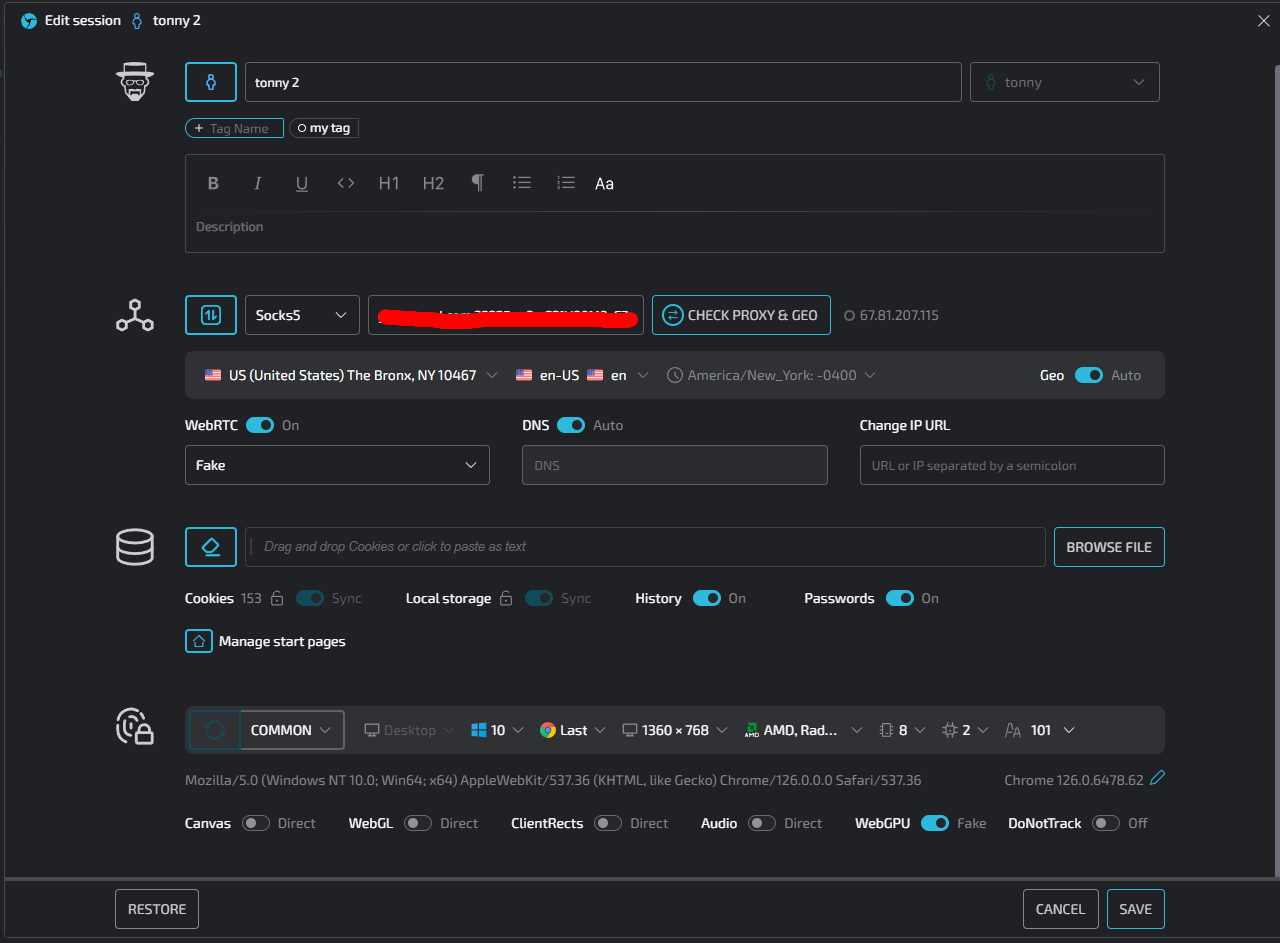The height and width of the screenshot is (943, 1280).
Task: Apply Italic formatting in description editor
Action: tap(257, 183)
